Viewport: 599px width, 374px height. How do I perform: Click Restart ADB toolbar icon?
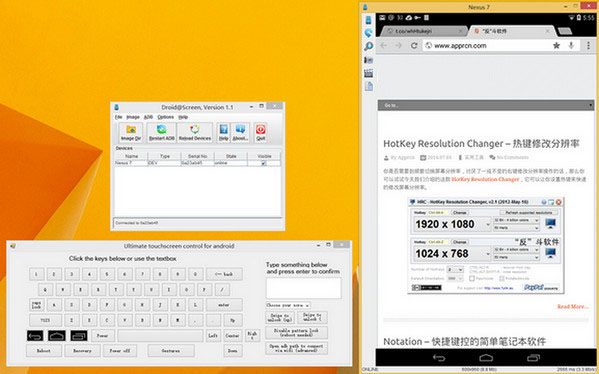click(162, 133)
